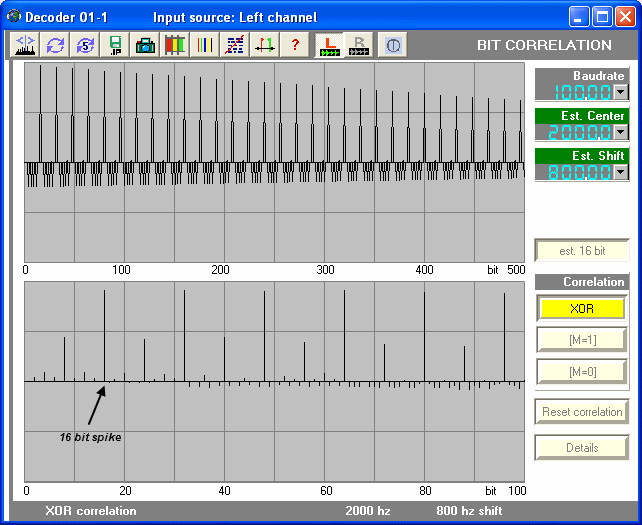This screenshot has width=642, height=525.
Task: Click the round icon at toolbar end
Action: [392, 45]
